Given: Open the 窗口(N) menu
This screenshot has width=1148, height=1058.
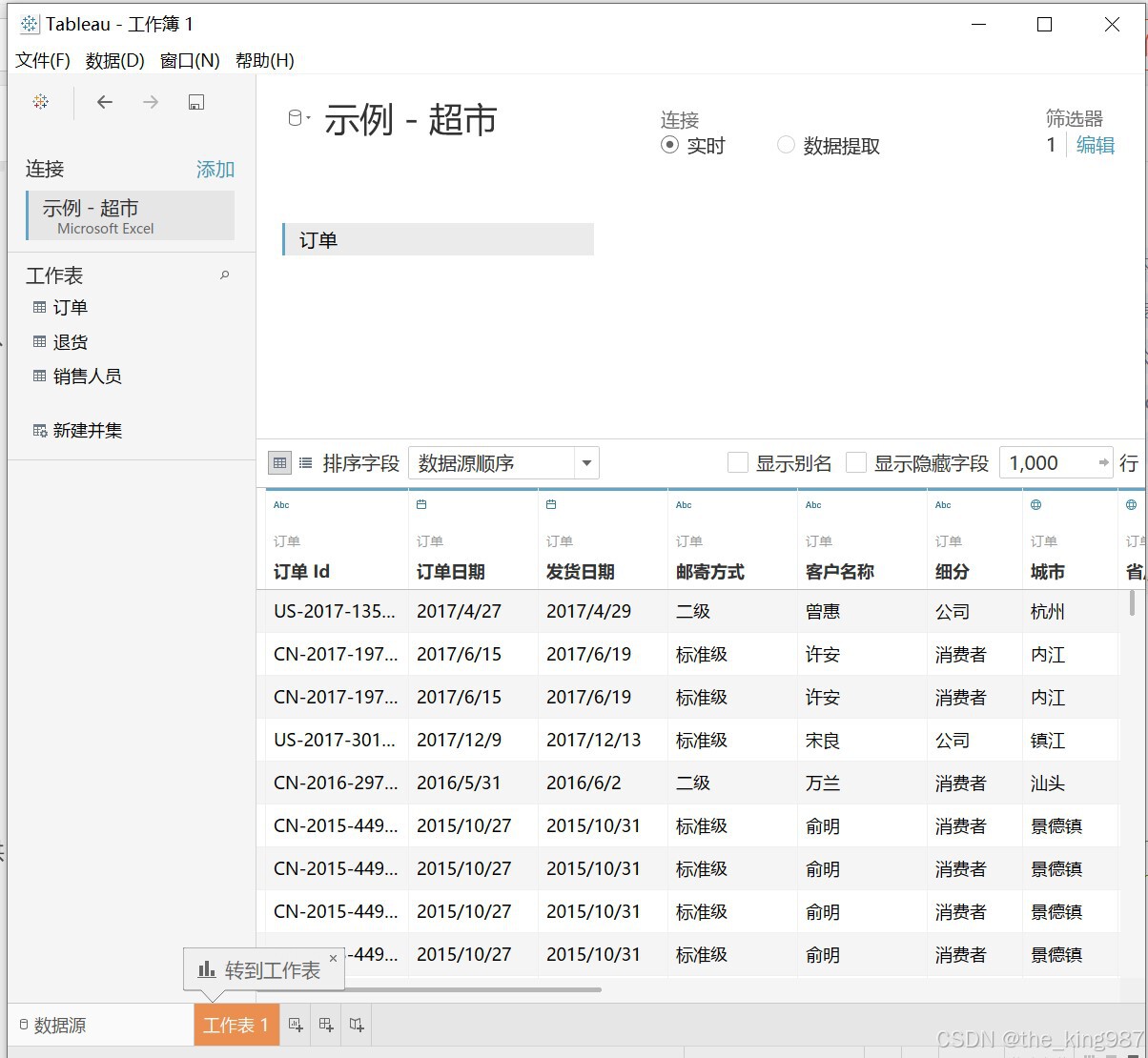Looking at the screenshot, I should coord(190,60).
